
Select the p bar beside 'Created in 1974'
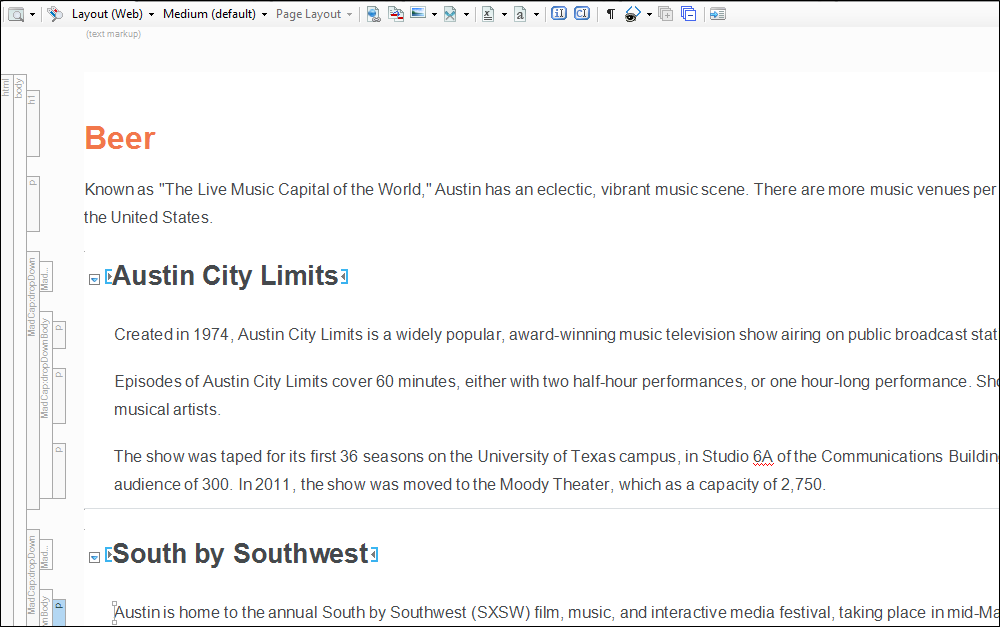[x=59, y=336]
